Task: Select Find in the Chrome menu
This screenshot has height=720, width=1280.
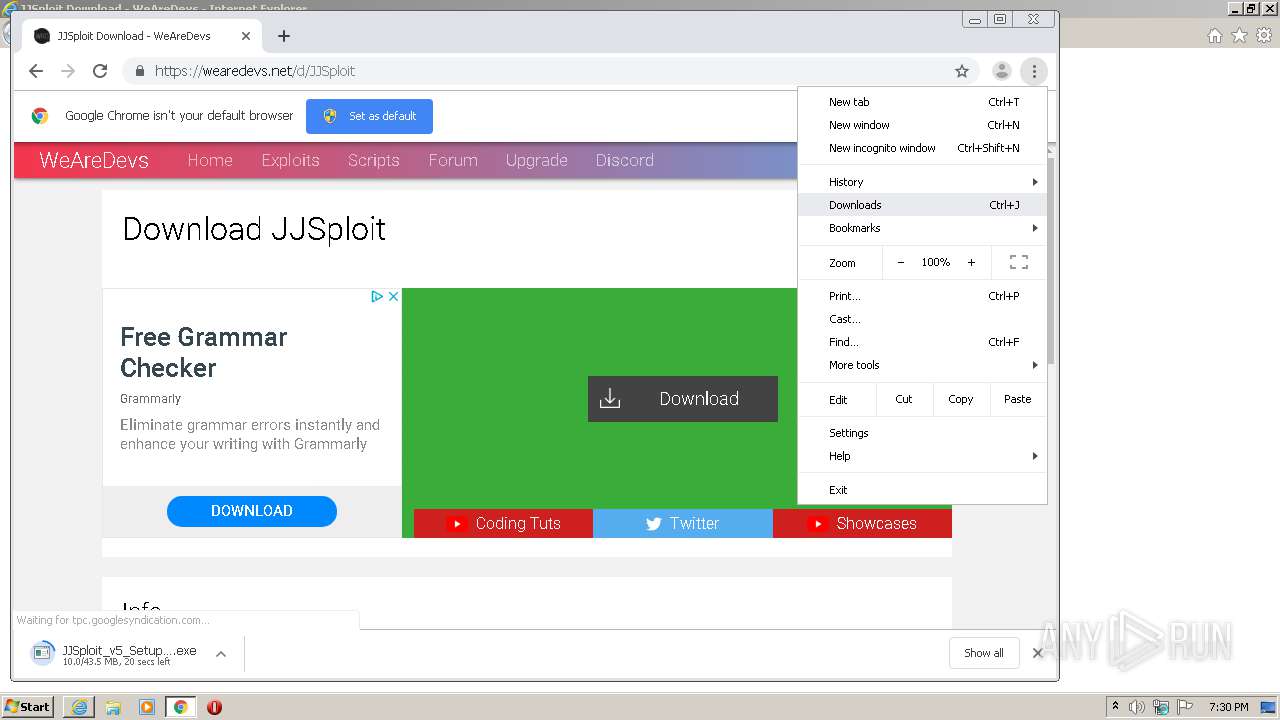Action: (x=922, y=342)
